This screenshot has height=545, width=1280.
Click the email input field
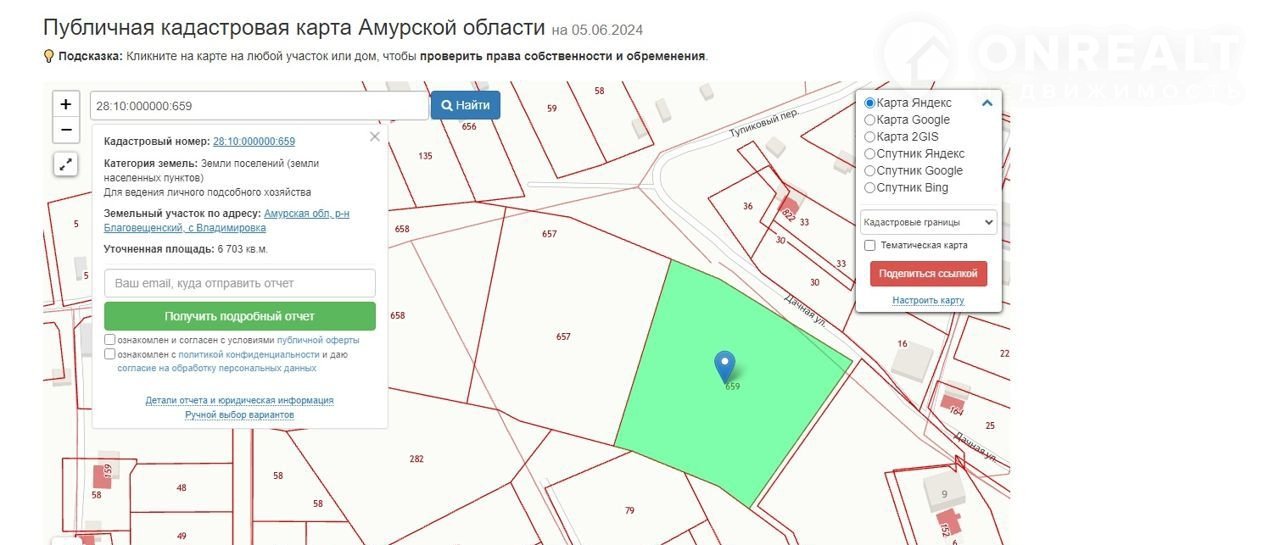tap(240, 283)
